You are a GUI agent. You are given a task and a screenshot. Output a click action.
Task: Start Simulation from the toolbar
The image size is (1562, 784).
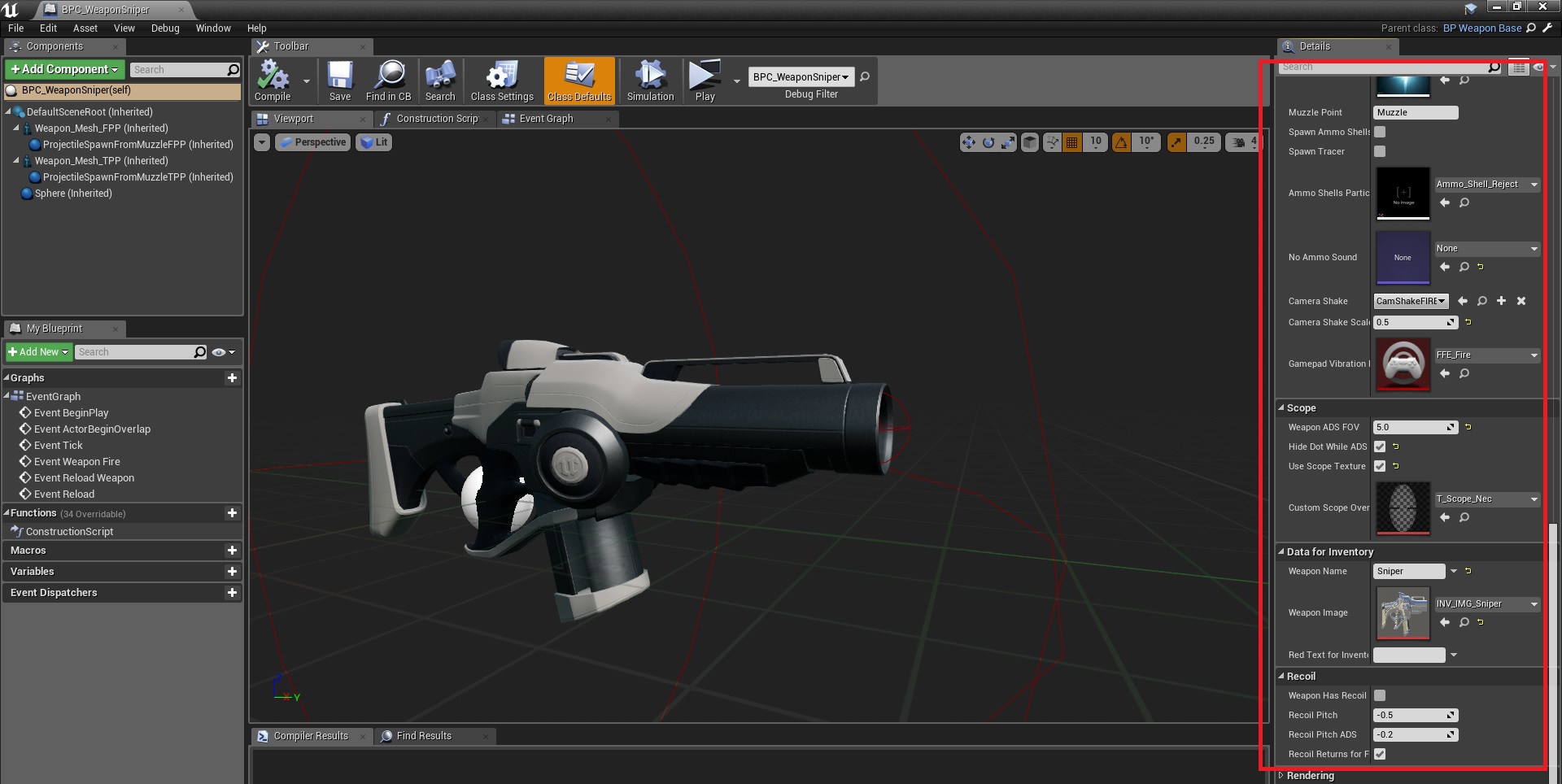[x=650, y=80]
